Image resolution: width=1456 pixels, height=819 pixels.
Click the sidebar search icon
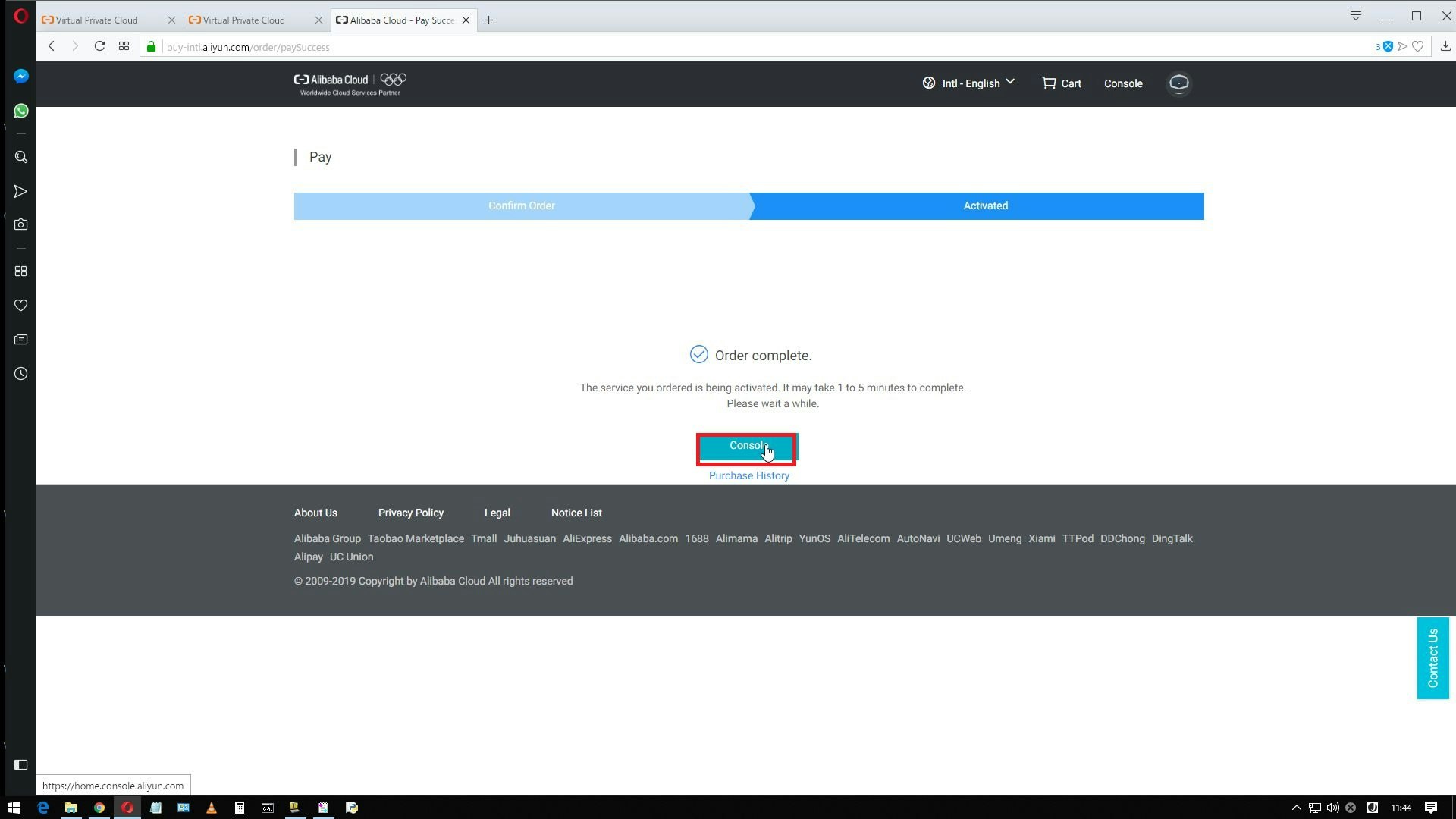[21, 158]
